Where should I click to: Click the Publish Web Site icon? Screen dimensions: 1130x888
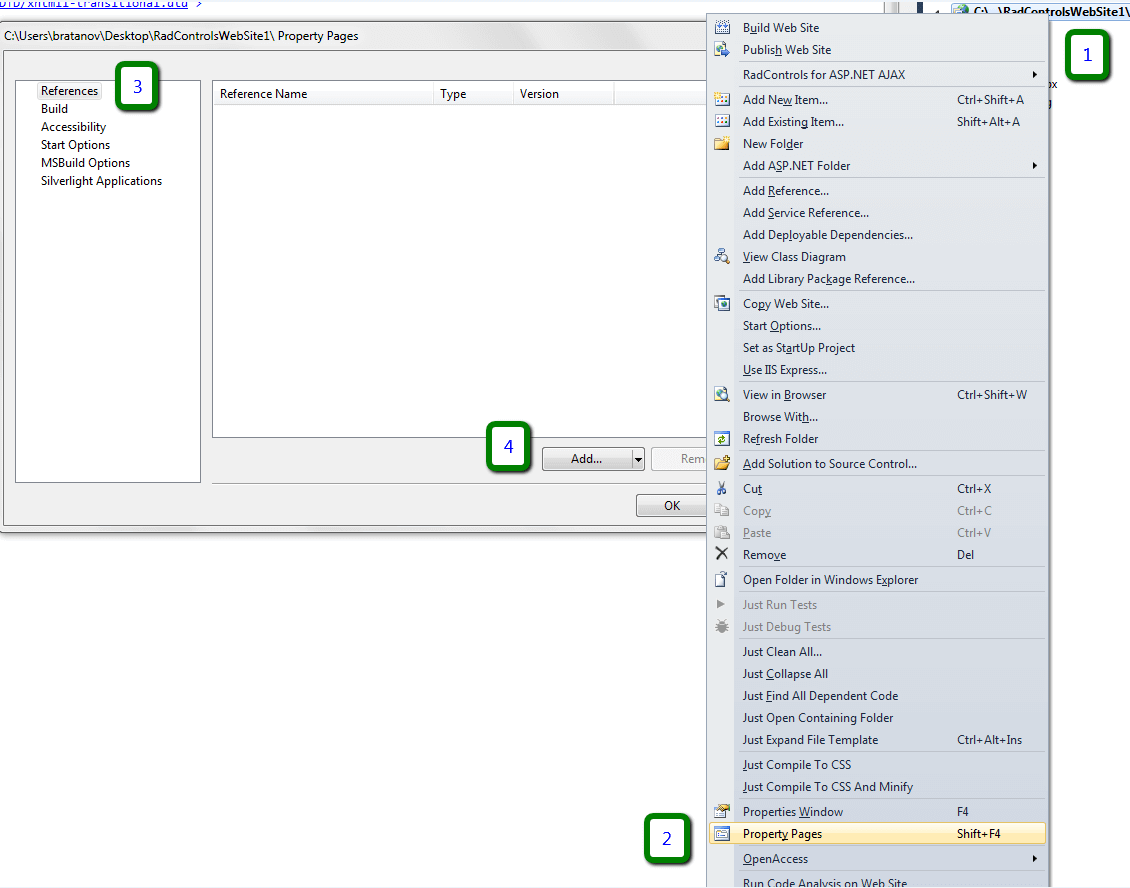[722, 50]
